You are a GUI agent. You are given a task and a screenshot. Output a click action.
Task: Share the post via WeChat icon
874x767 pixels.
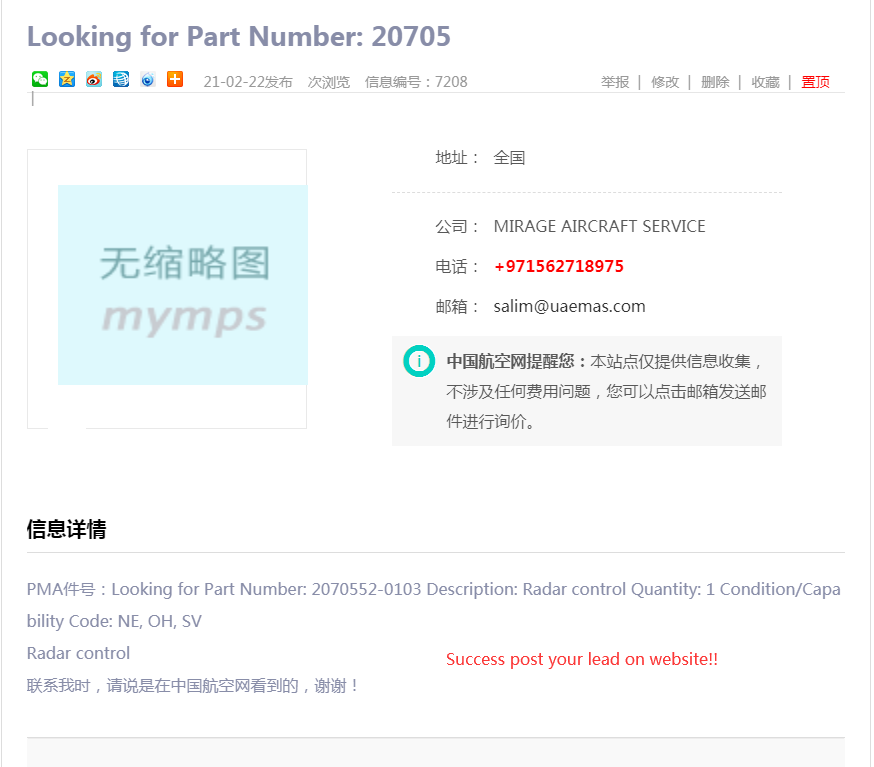point(40,80)
